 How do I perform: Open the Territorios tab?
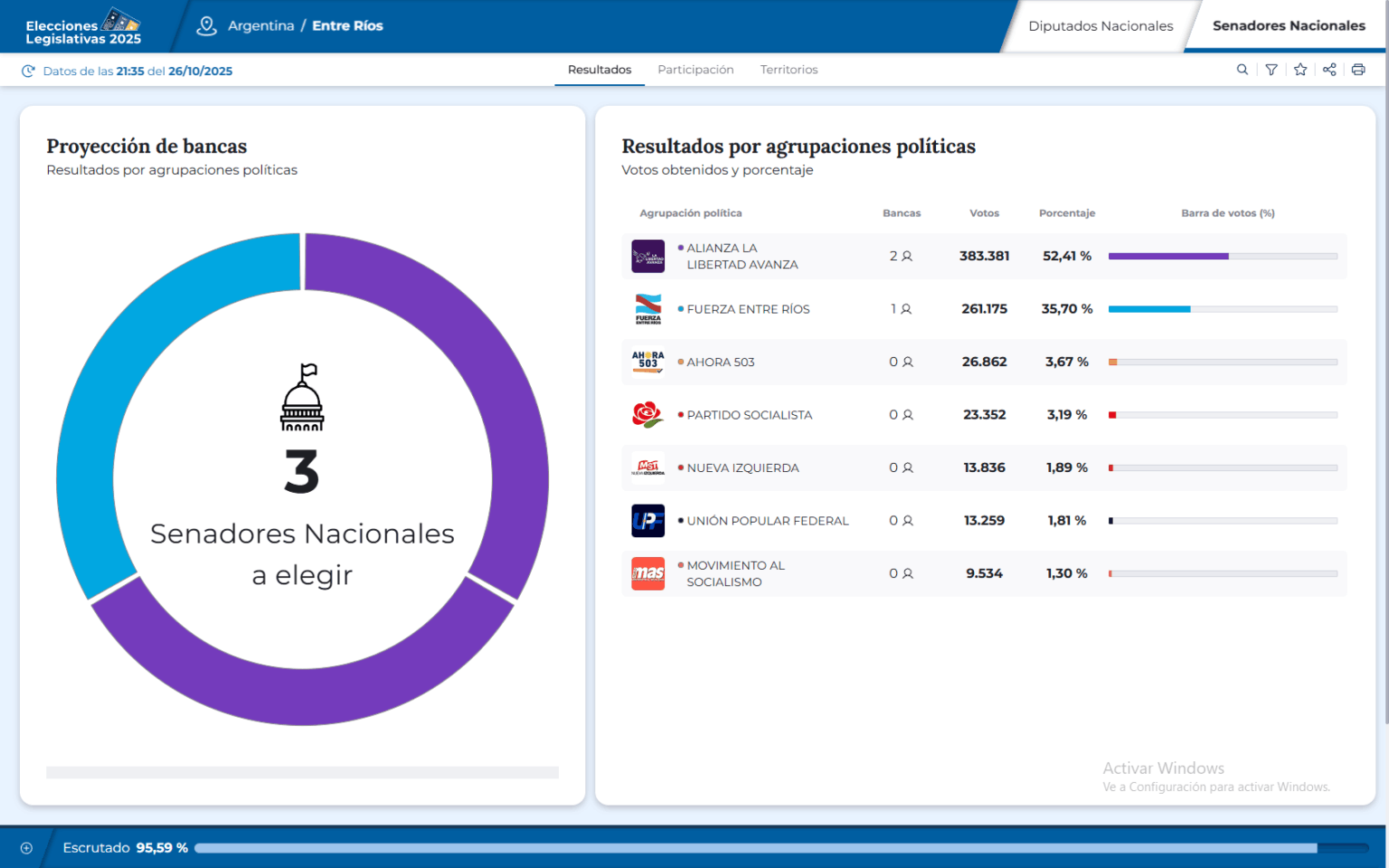click(x=789, y=70)
